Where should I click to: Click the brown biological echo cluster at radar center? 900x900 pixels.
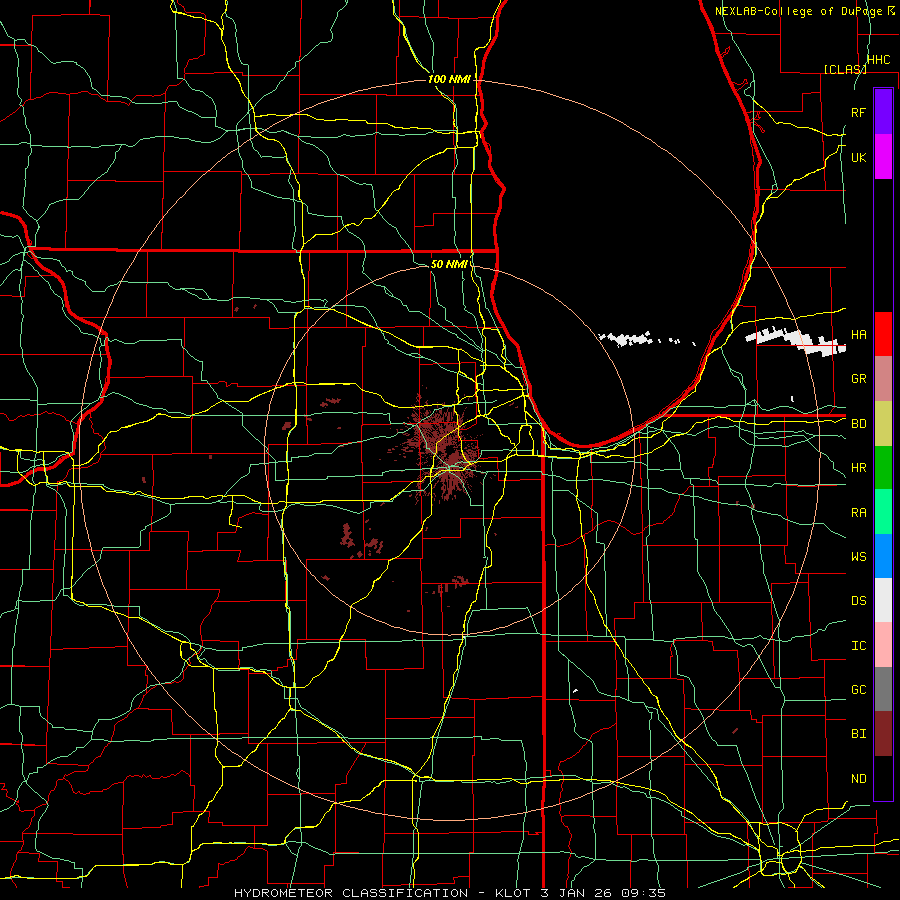click(448, 448)
